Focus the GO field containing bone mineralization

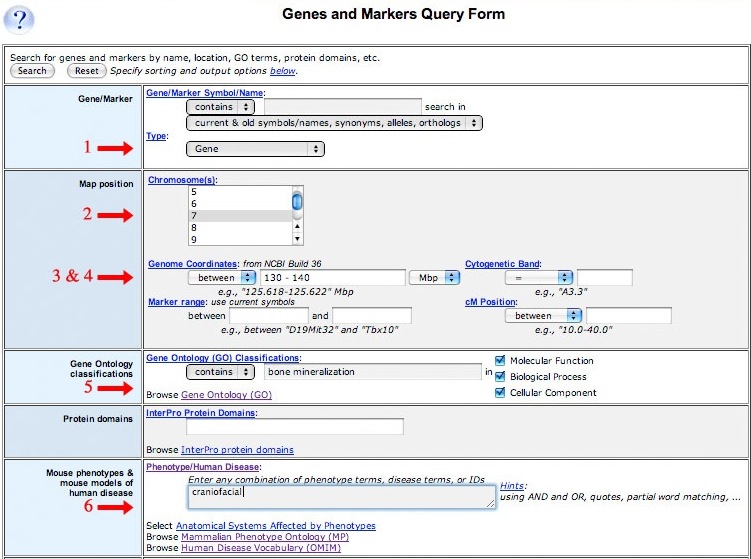click(373, 372)
